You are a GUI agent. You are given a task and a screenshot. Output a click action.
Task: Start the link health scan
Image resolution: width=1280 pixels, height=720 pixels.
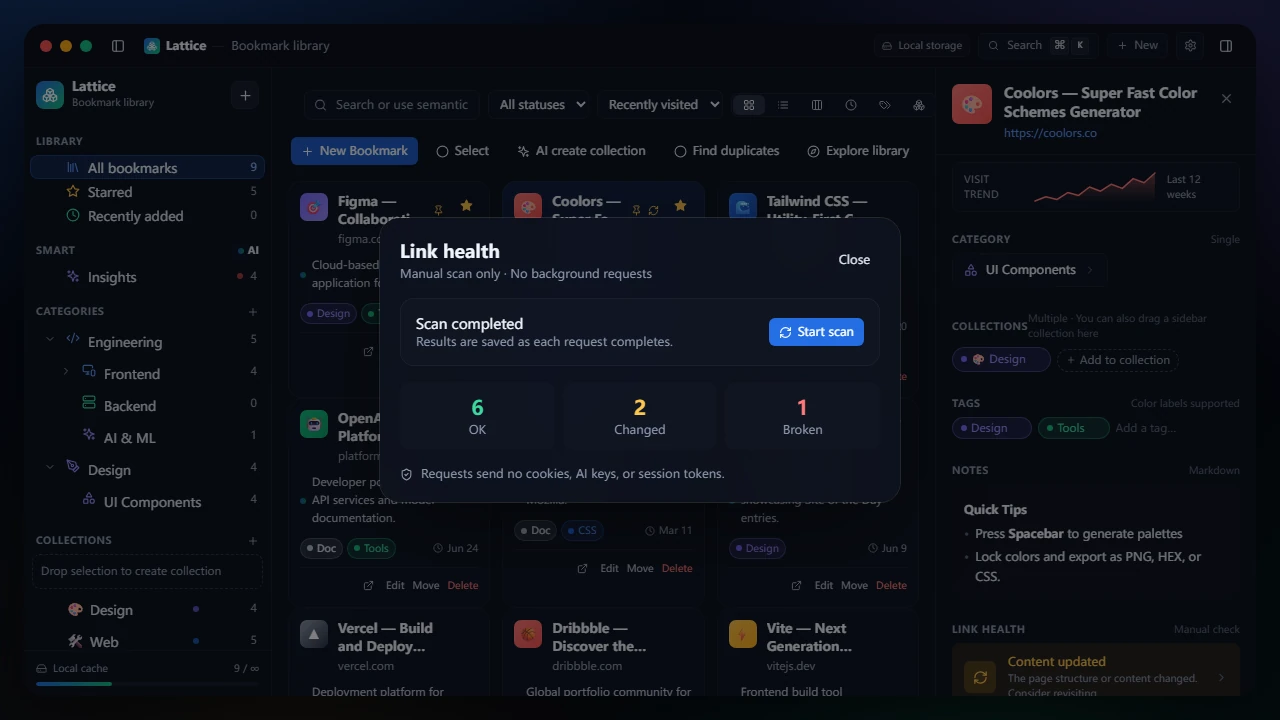(816, 332)
